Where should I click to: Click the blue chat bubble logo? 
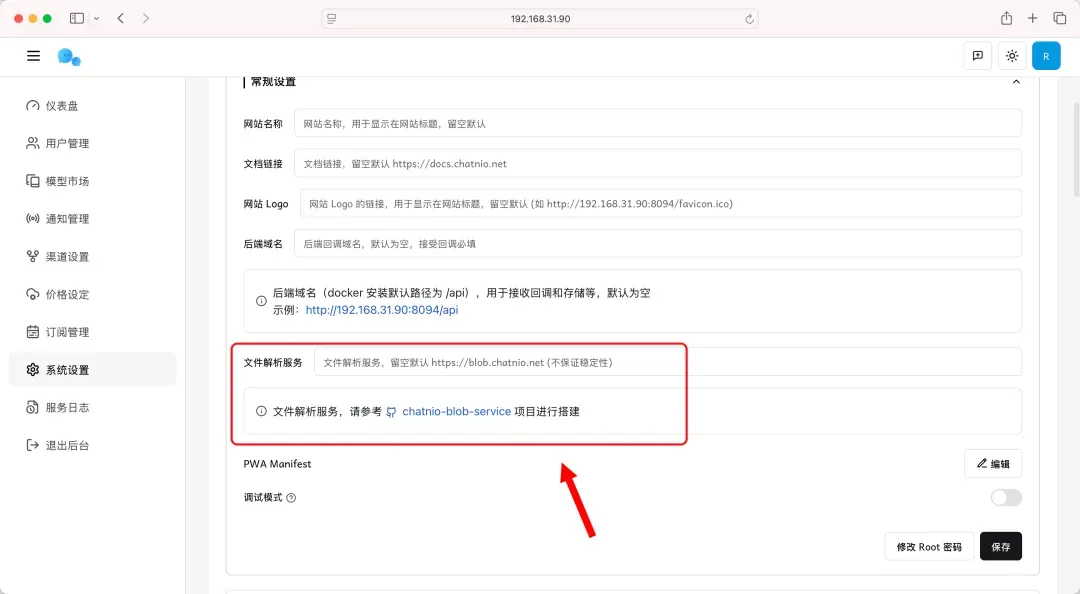69,57
